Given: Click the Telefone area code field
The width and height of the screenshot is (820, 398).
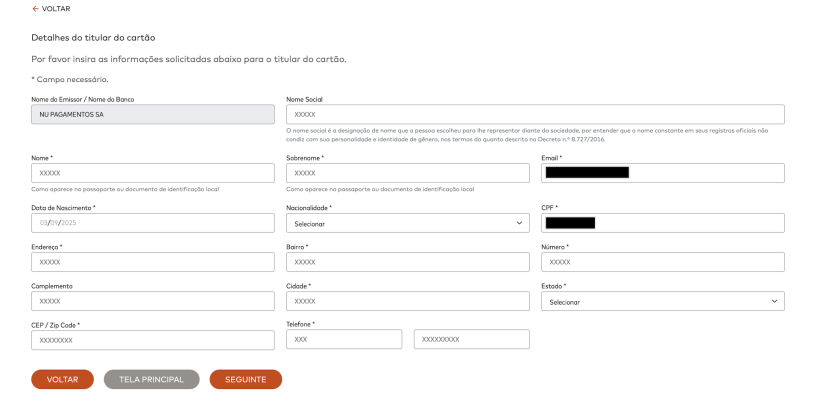Looking at the screenshot, I should pyautogui.click(x=344, y=339).
